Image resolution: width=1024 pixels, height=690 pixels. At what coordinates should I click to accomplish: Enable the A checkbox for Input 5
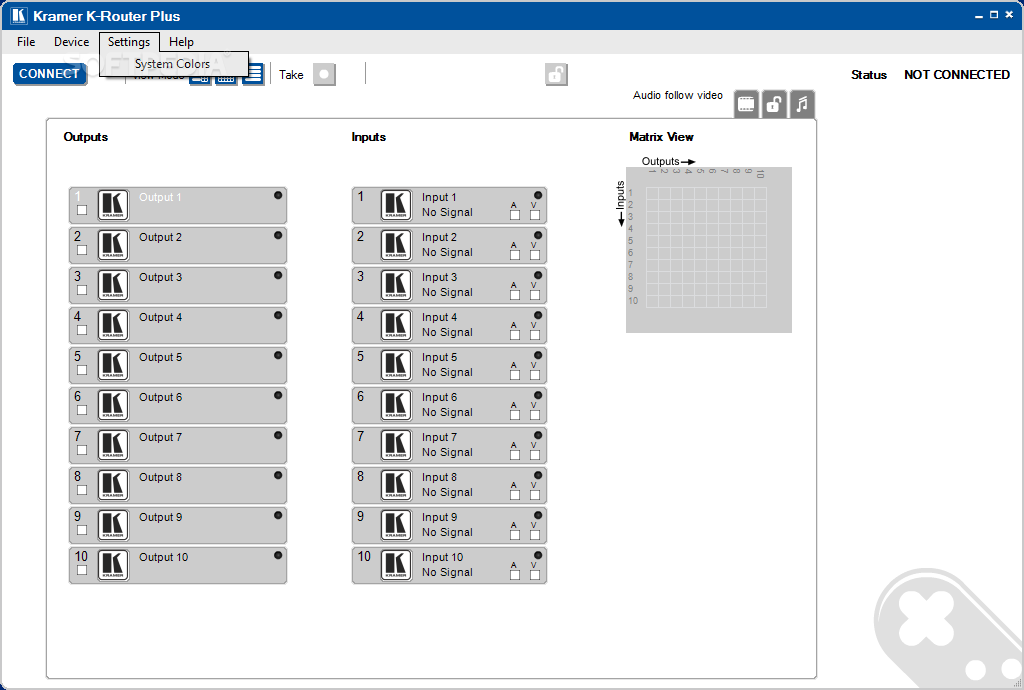tap(515, 375)
